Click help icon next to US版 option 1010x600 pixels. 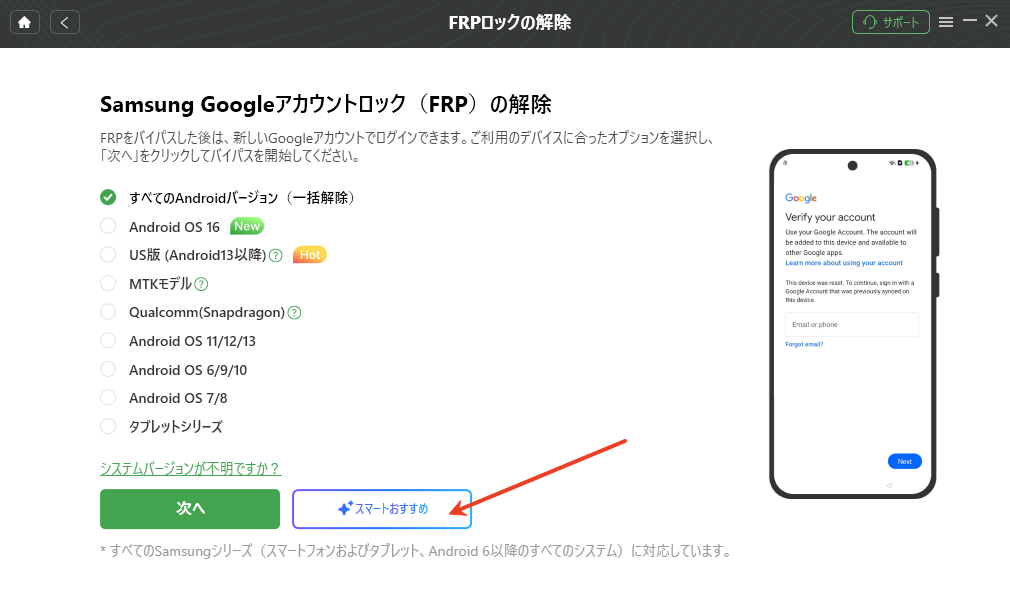click(275, 255)
